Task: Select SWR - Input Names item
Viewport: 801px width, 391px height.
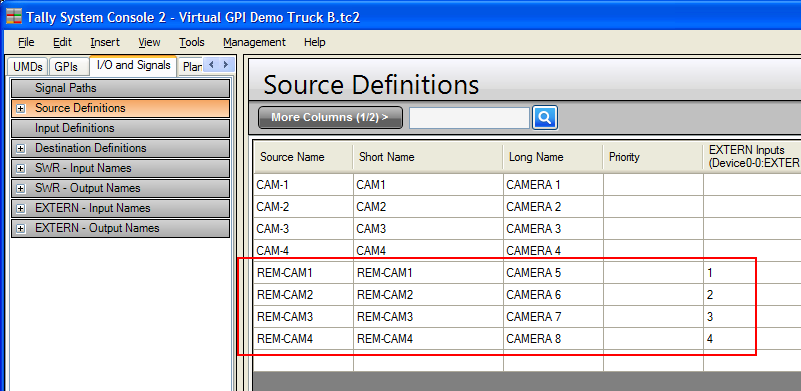Action: point(121,168)
